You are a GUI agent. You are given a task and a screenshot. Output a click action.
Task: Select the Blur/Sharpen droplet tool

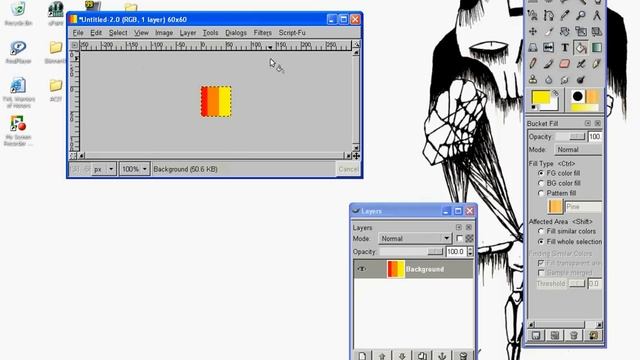pyautogui.click(x=549, y=79)
